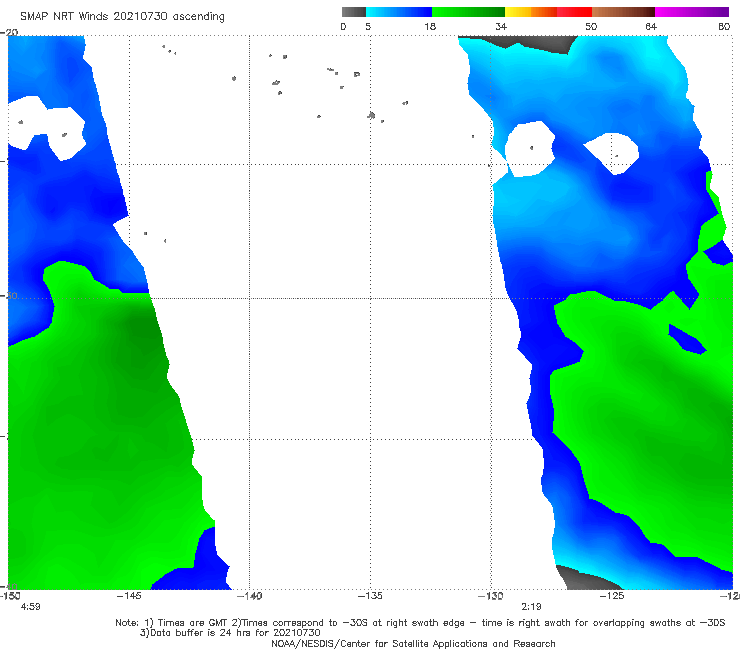The height and width of the screenshot is (650, 740).
Task: Click the green segment of the wind color bar
Action: [x=468, y=12]
